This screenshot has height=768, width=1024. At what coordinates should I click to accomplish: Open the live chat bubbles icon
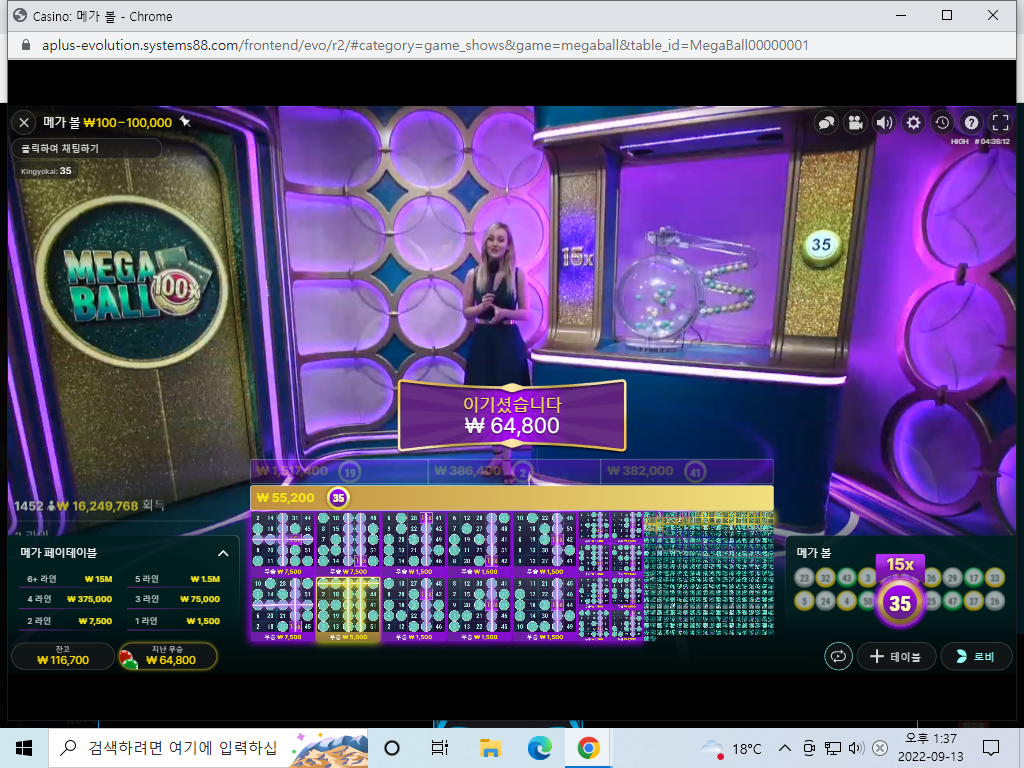(x=826, y=122)
